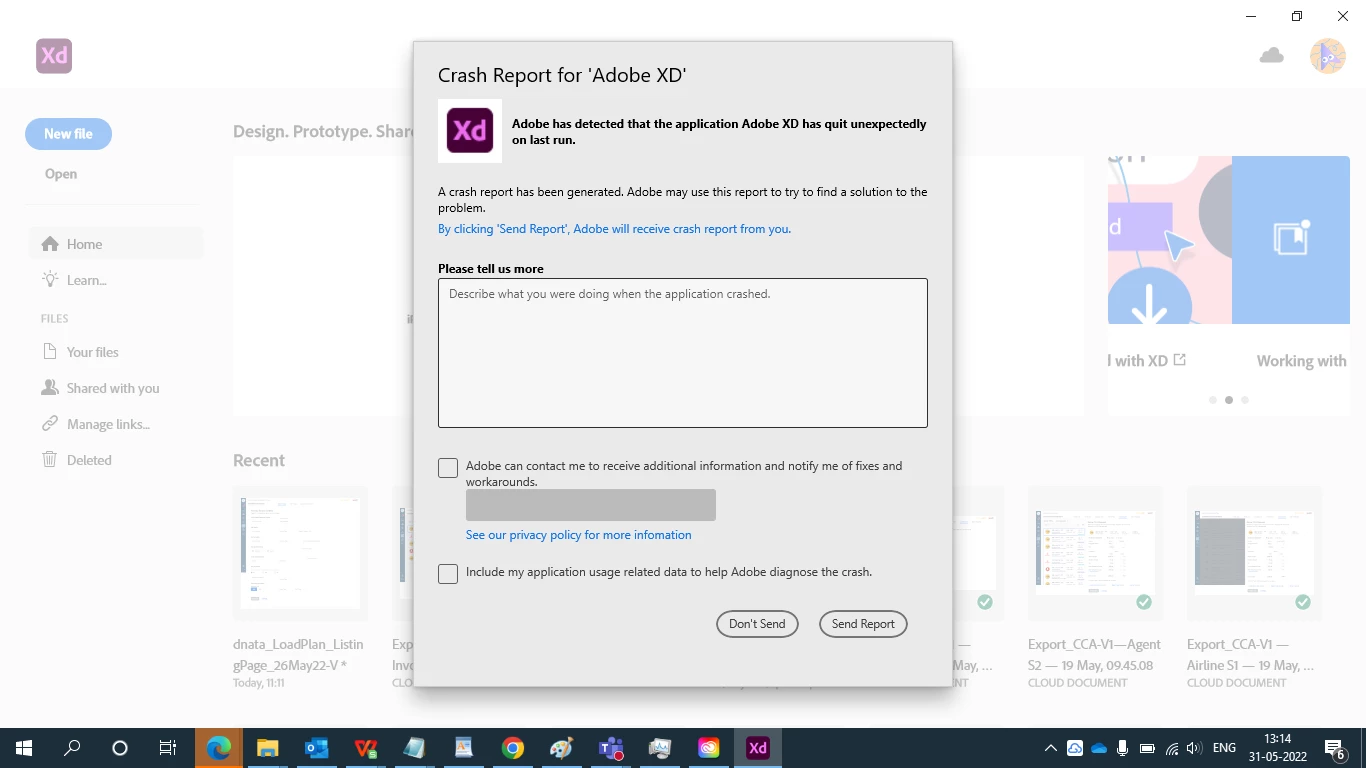Open Cortana from the taskbar
Screen dimensions: 1366x768
pos(120,748)
